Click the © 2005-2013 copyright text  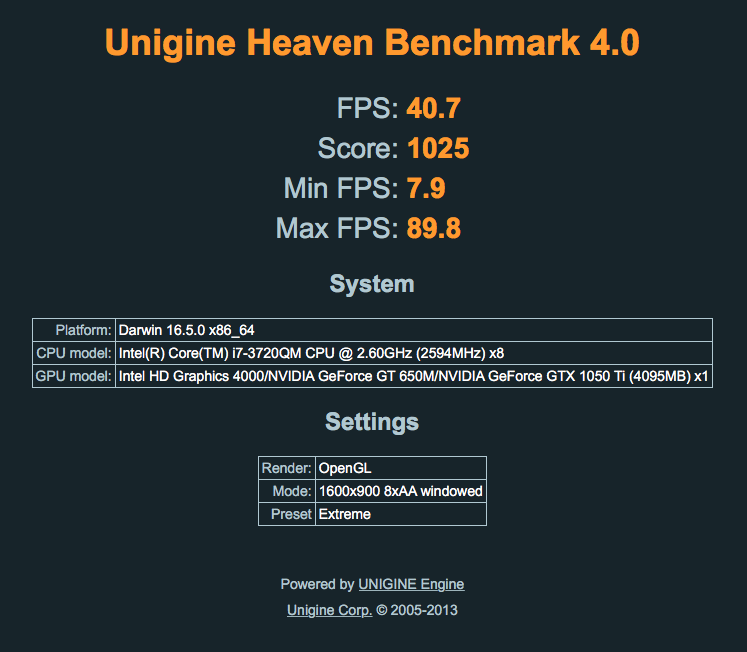point(417,610)
